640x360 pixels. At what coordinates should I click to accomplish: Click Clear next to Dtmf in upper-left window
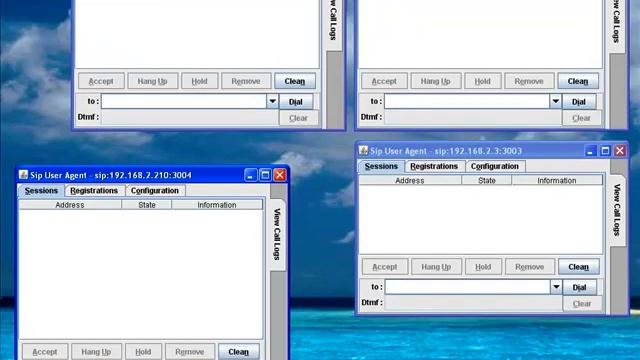pyautogui.click(x=298, y=118)
